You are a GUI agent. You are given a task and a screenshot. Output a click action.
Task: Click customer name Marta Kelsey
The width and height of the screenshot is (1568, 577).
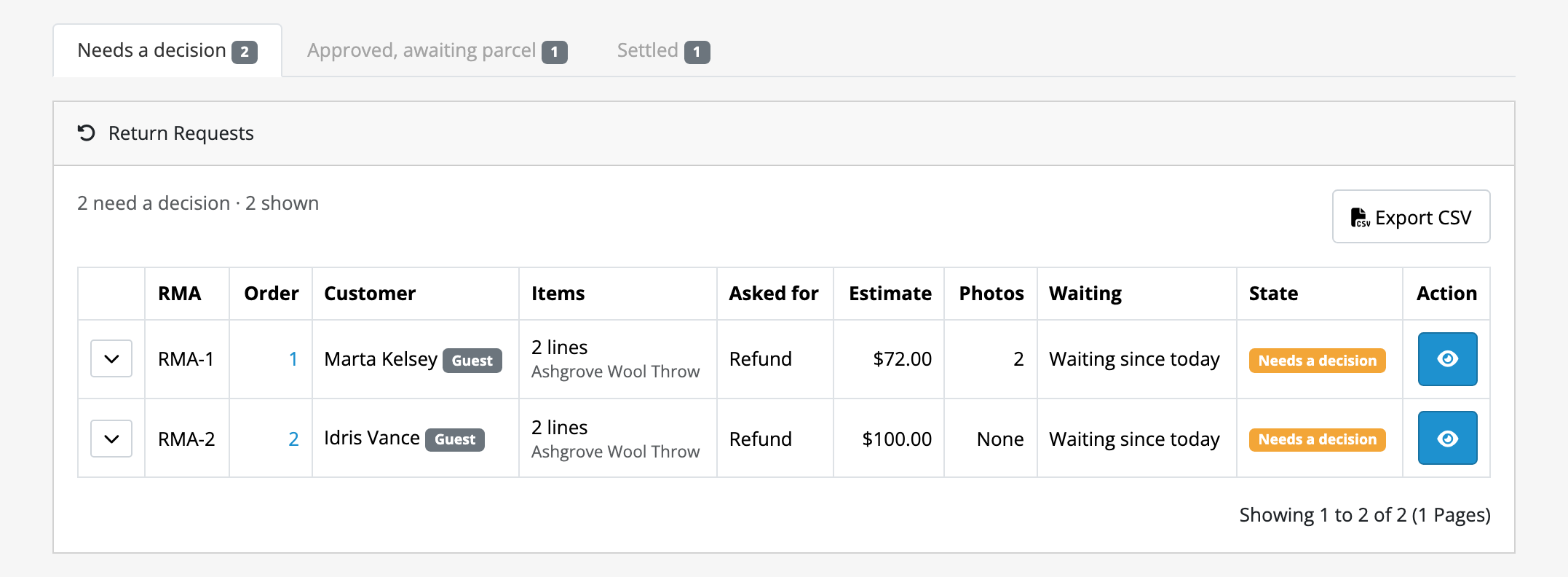coord(381,359)
